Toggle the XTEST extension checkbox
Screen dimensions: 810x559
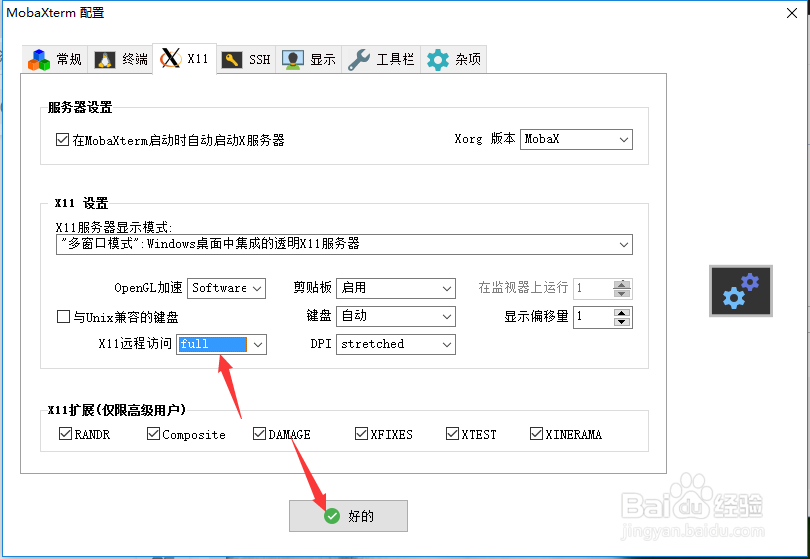pos(452,433)
